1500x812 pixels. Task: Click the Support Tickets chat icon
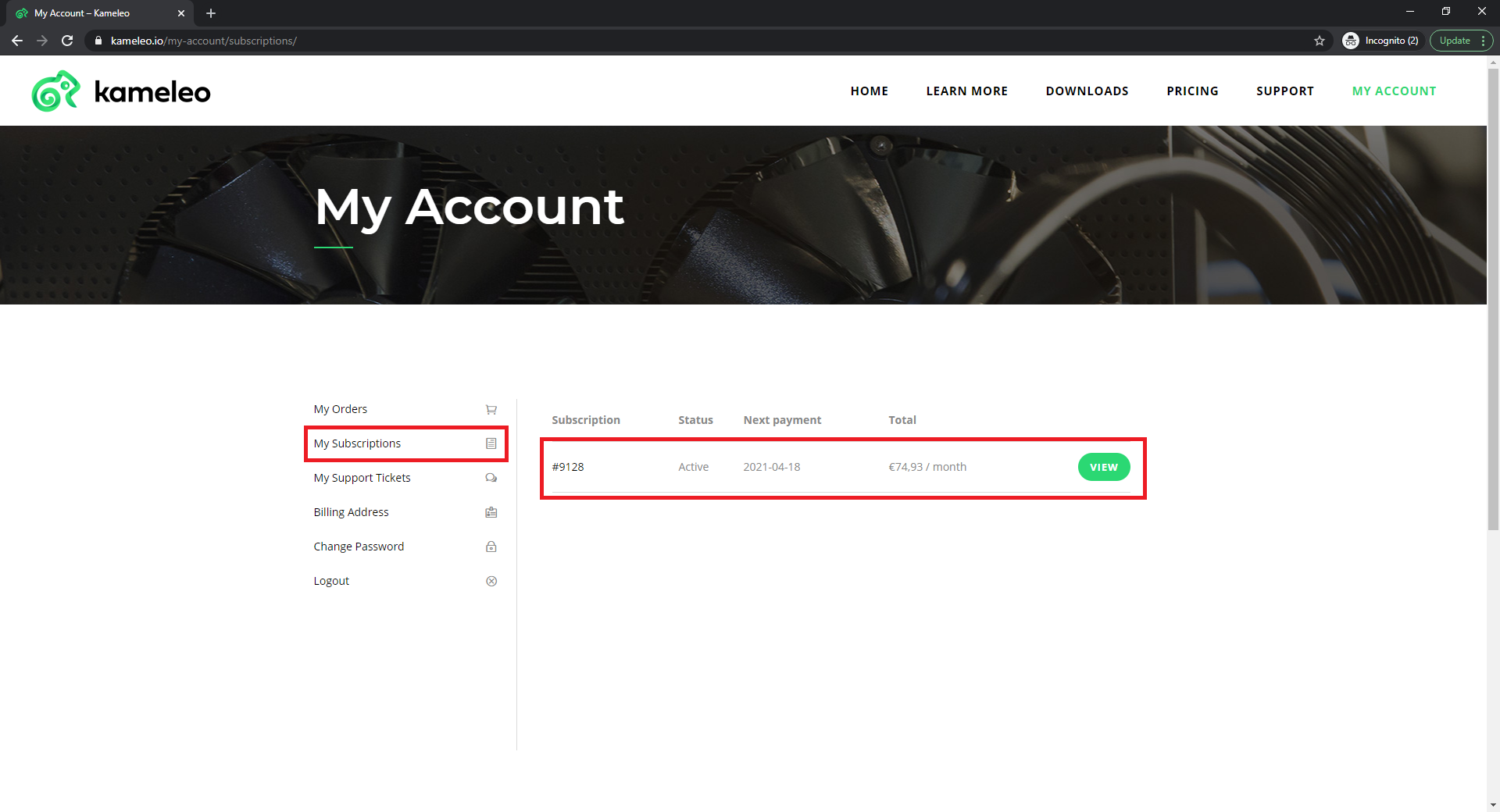(x=491, y=478)
